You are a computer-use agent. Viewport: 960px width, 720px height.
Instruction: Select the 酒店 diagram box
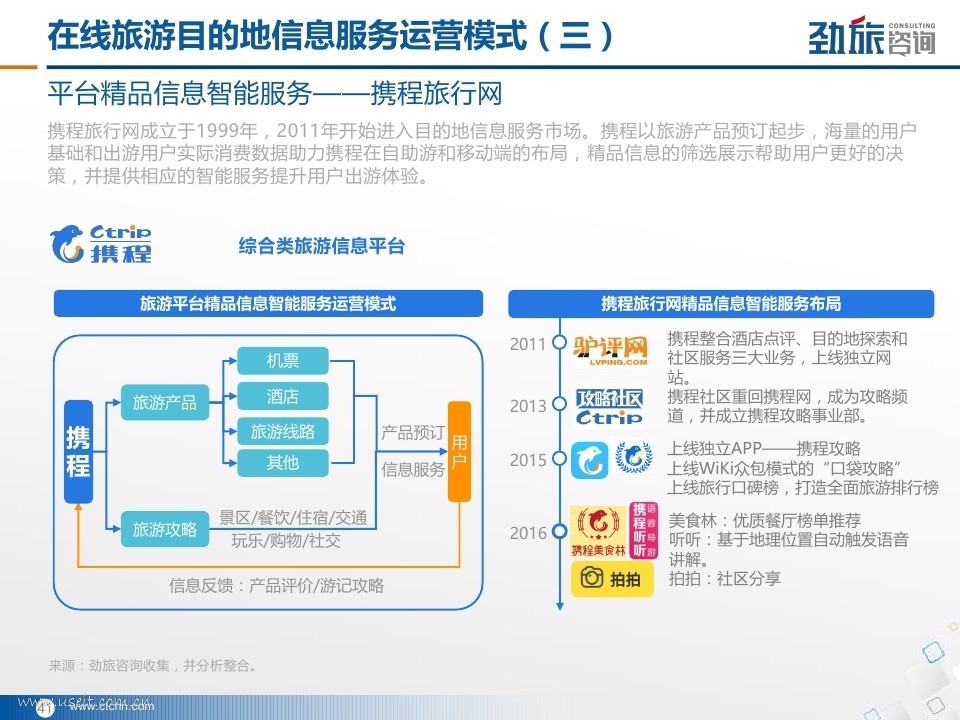pyautogui.click(x=283, y=396)
